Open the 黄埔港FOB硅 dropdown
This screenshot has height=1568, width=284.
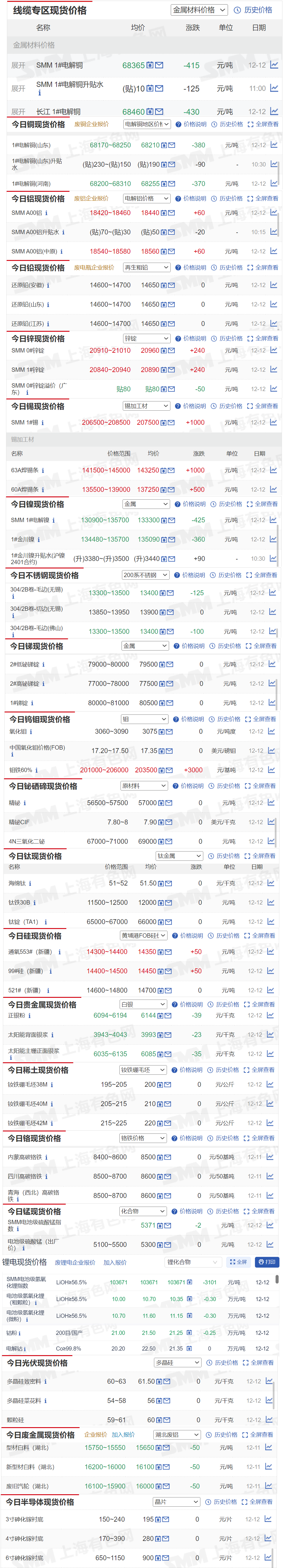144,936
